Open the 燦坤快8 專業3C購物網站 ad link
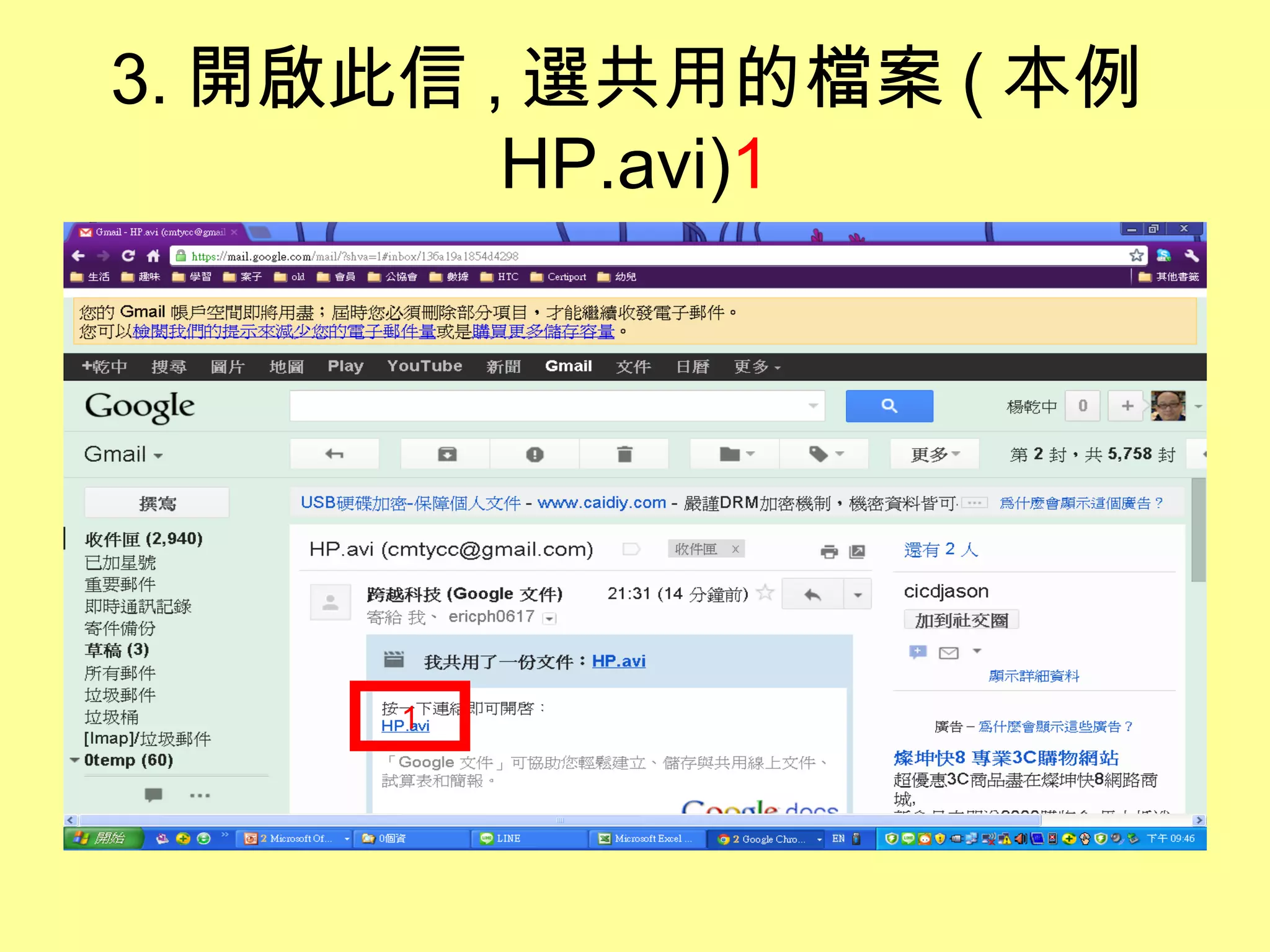Viewport: 1270px width, 952px height. tap(1006, 757)
